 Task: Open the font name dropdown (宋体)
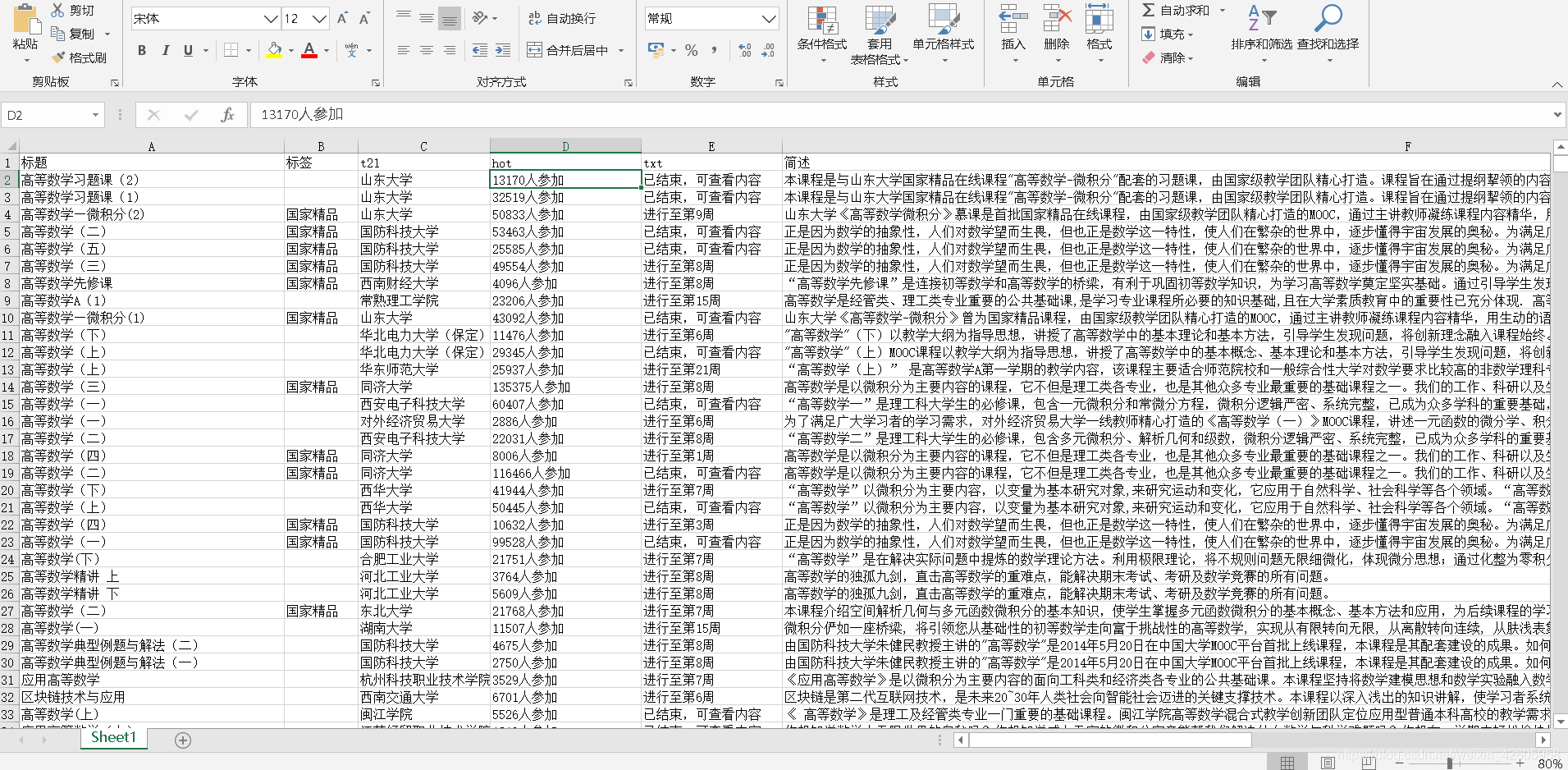271,18
